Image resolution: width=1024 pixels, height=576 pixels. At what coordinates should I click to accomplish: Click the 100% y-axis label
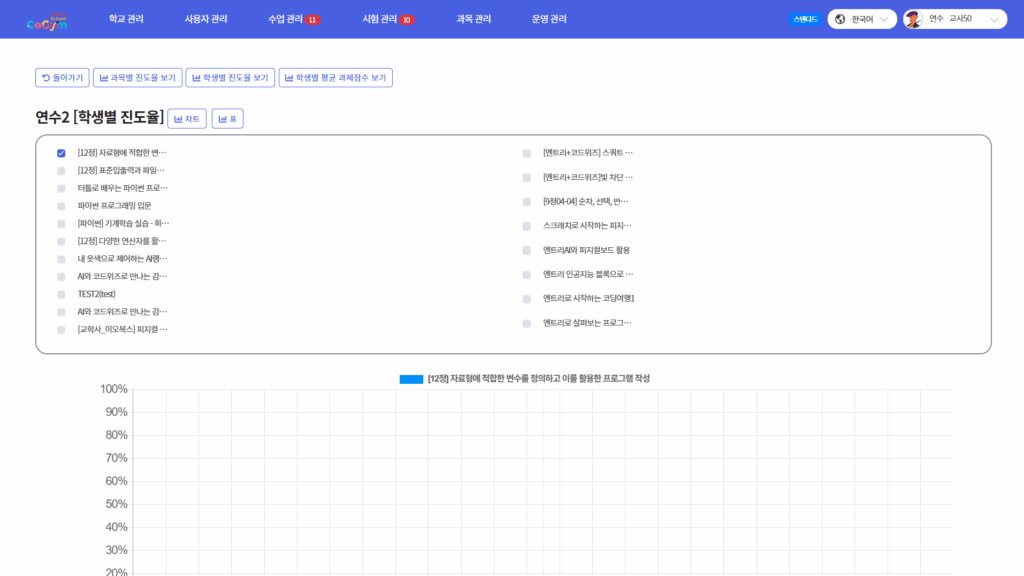point(114,389)
